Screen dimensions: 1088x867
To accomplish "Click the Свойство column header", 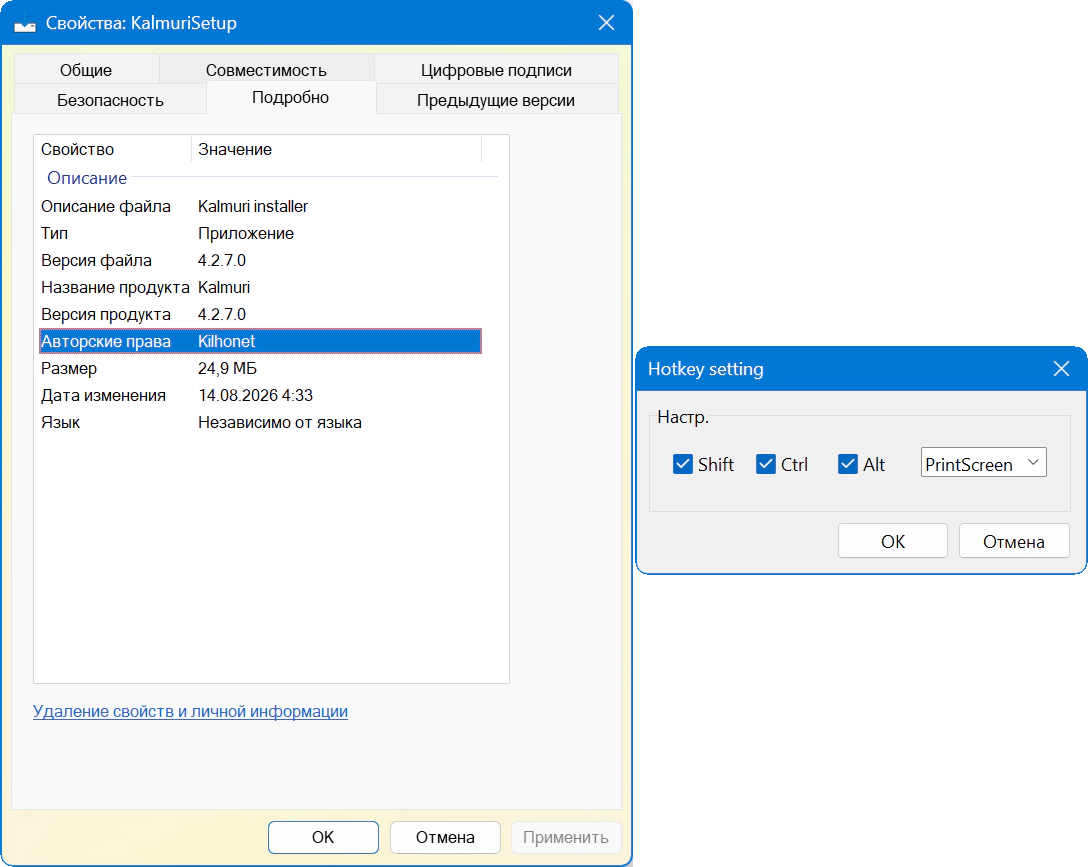I will coord(113,149).
